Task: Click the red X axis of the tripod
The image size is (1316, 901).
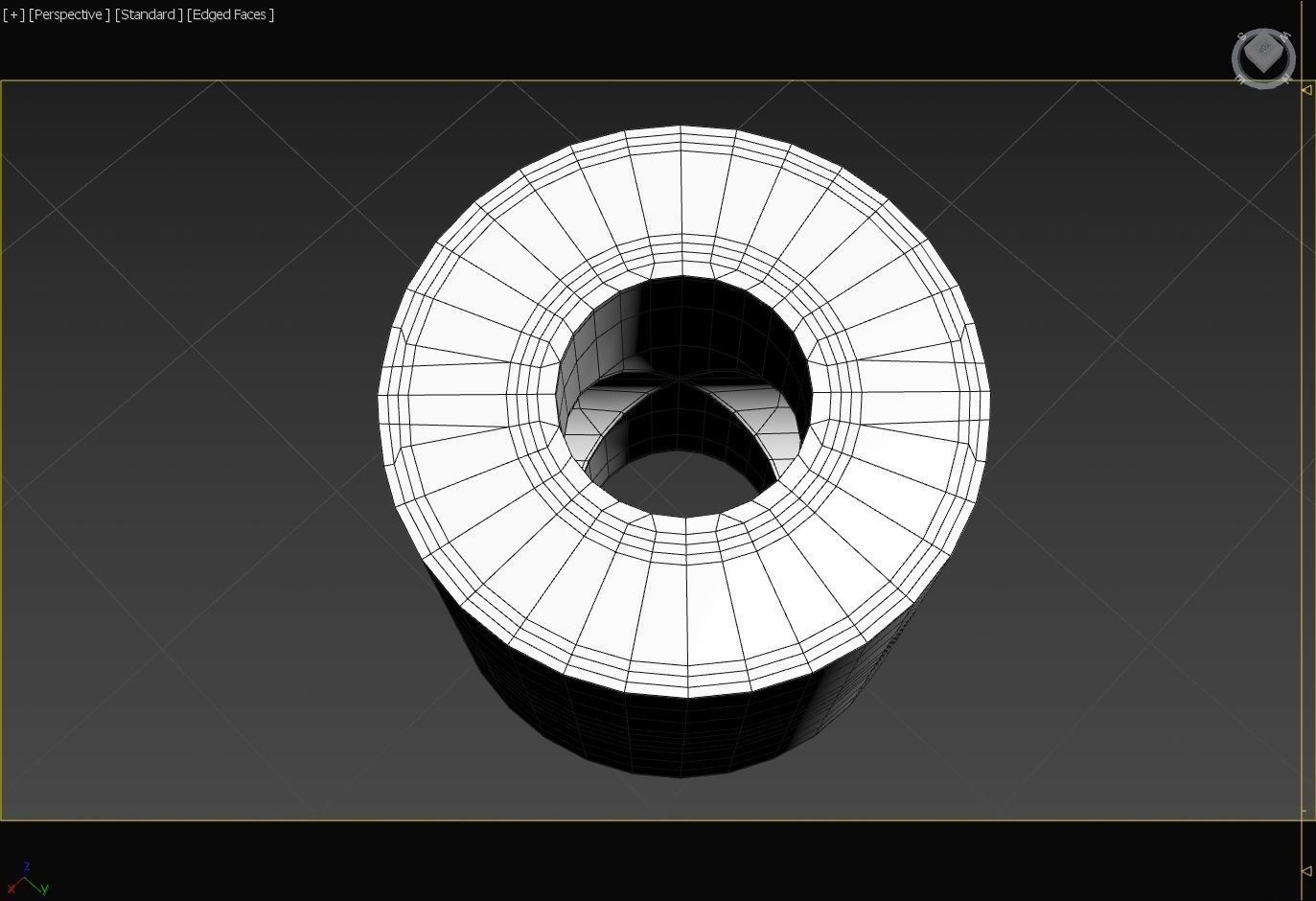Action: click(13, 887)
